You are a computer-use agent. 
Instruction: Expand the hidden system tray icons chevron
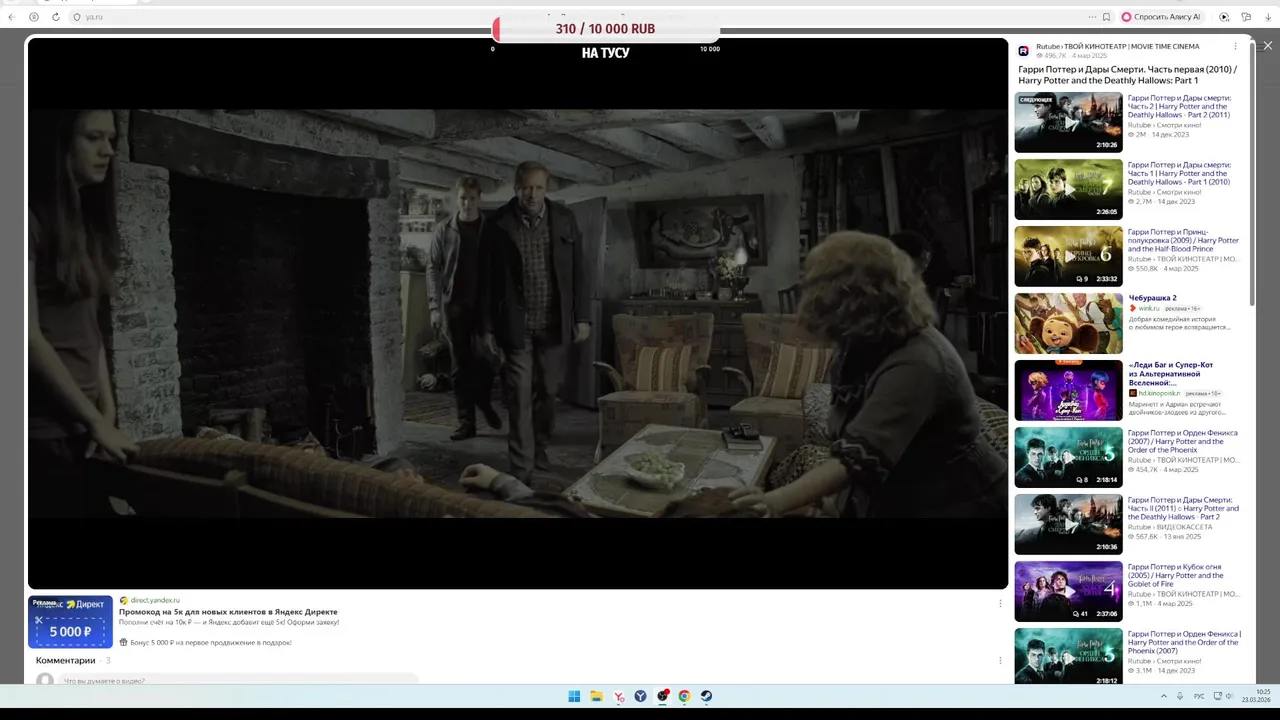(1163, 696)
